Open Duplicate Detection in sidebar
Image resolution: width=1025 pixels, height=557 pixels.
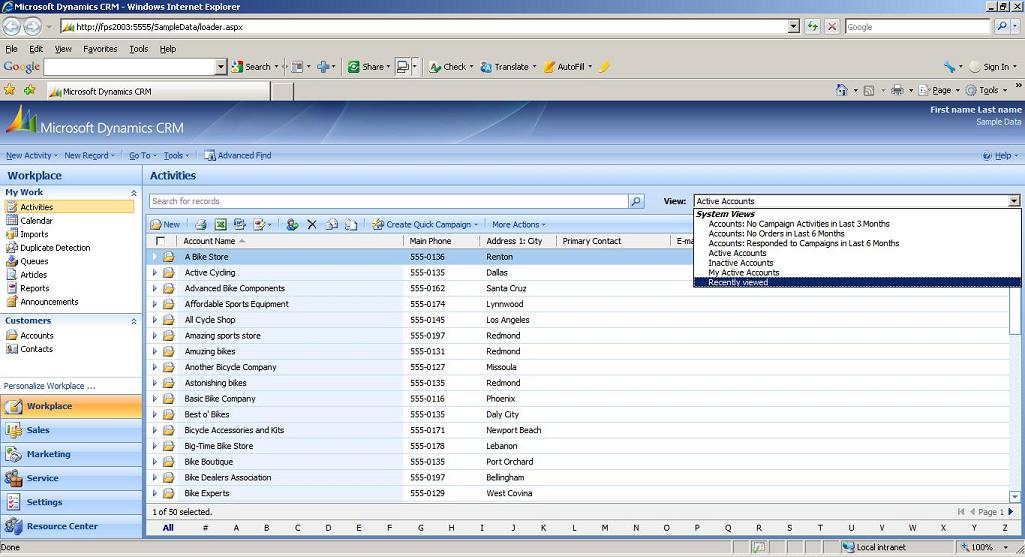pyautogui.click(x=55, y=248)
